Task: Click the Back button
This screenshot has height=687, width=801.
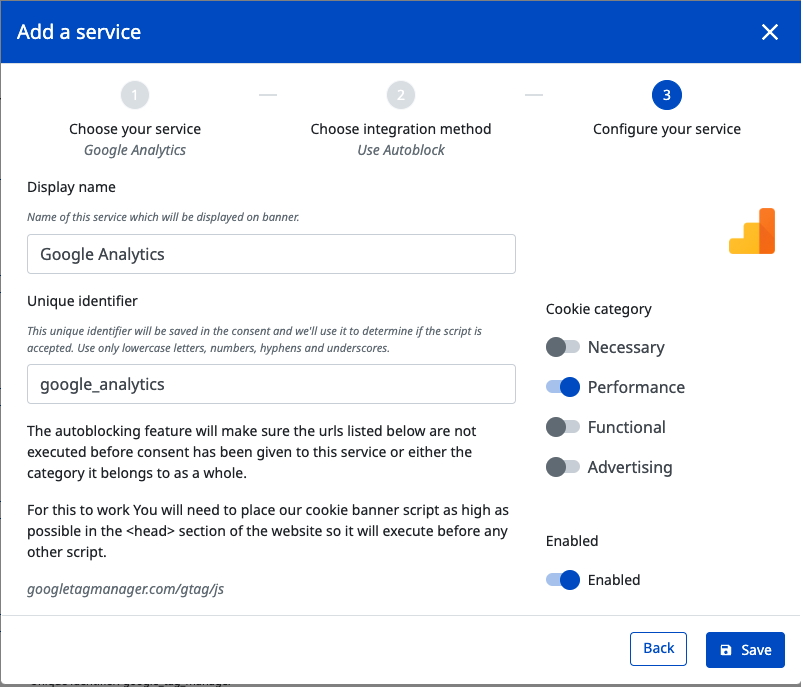Action: tap(658, 649)
